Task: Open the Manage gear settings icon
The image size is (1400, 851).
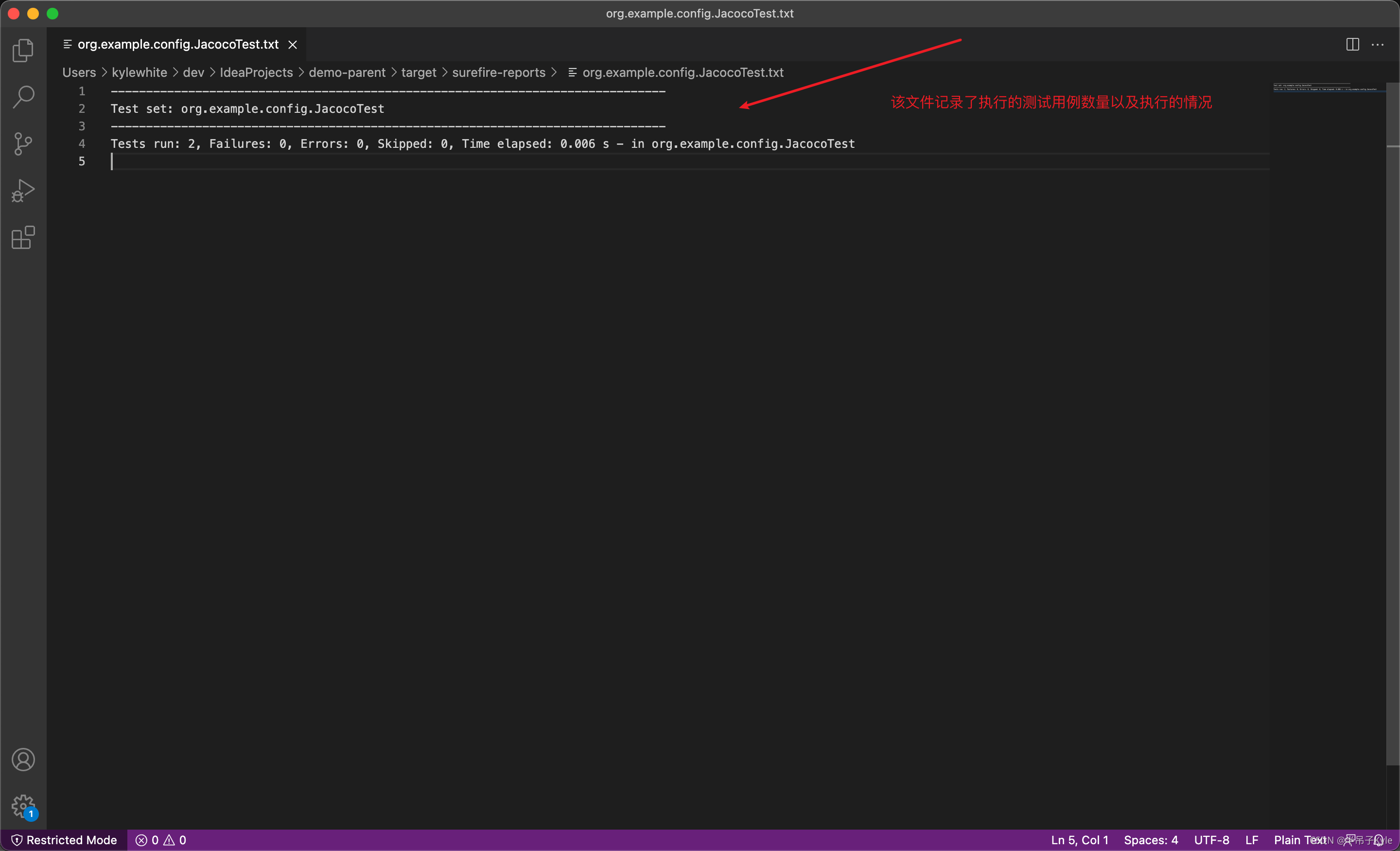Action: pos(23,806)
